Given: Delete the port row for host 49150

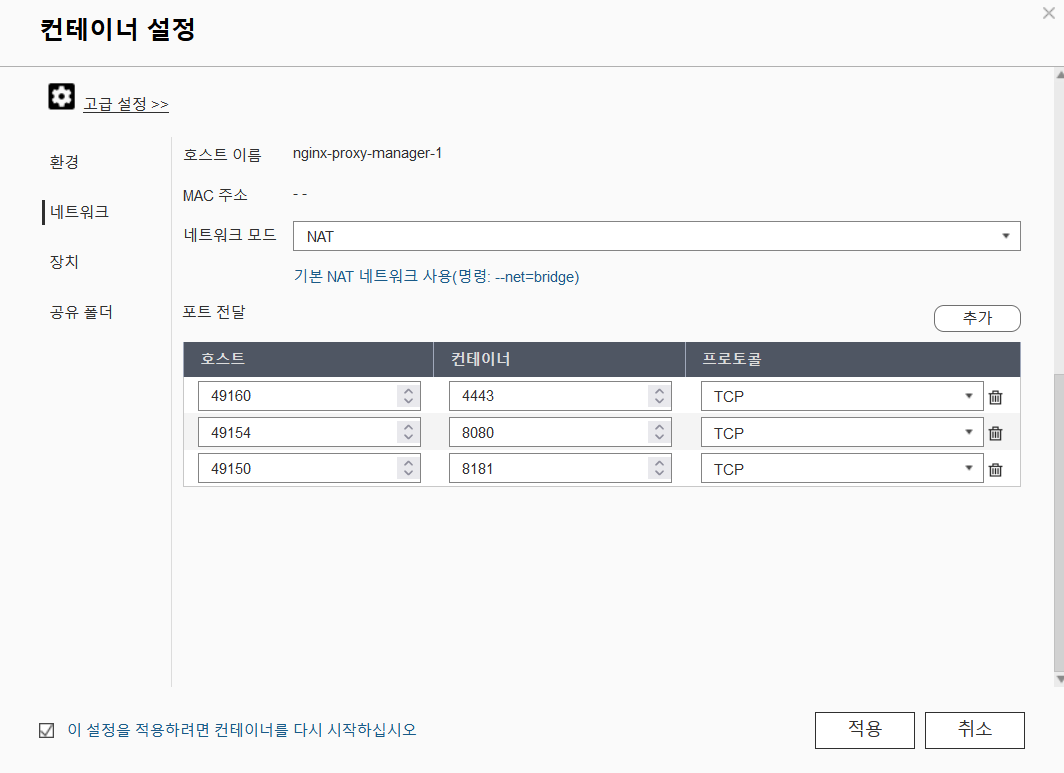Looking at the screenshot, I should point(995,470).
